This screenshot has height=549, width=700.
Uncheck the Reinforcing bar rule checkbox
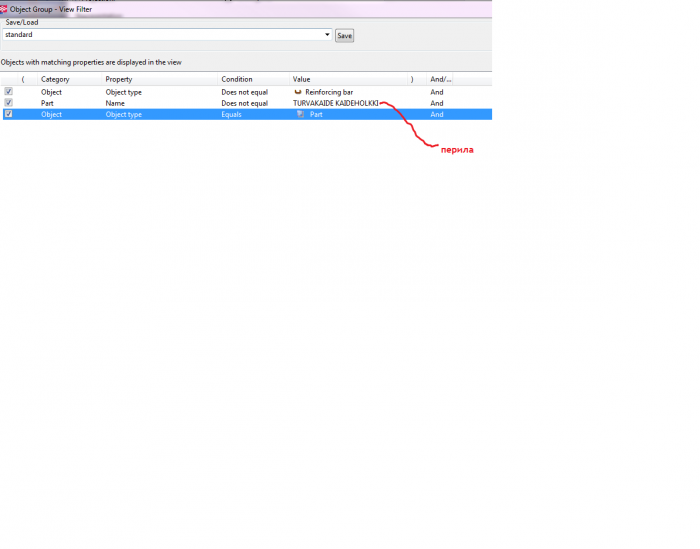click(x=8, y=92)
